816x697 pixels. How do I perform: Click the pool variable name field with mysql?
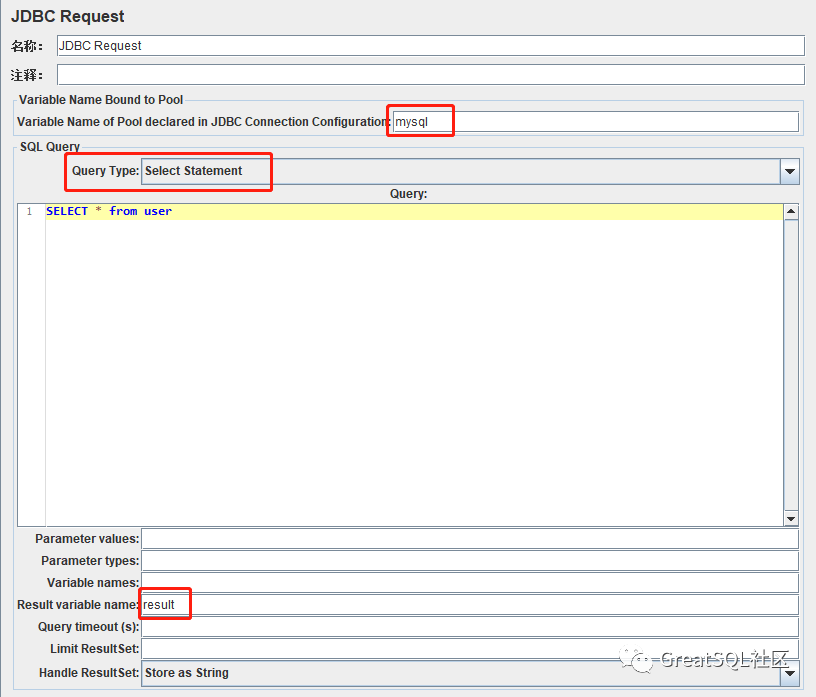(595, 122)
